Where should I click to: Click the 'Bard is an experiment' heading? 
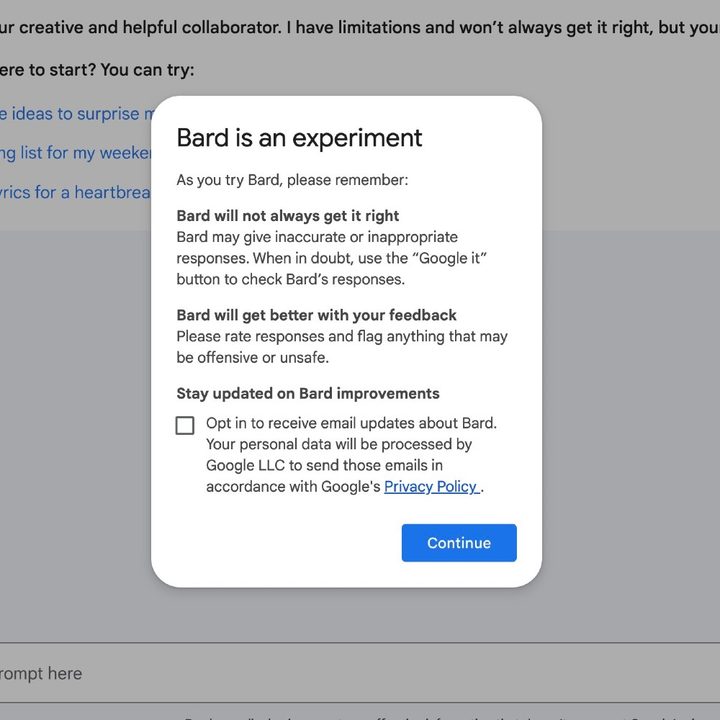tap(299, 138)
